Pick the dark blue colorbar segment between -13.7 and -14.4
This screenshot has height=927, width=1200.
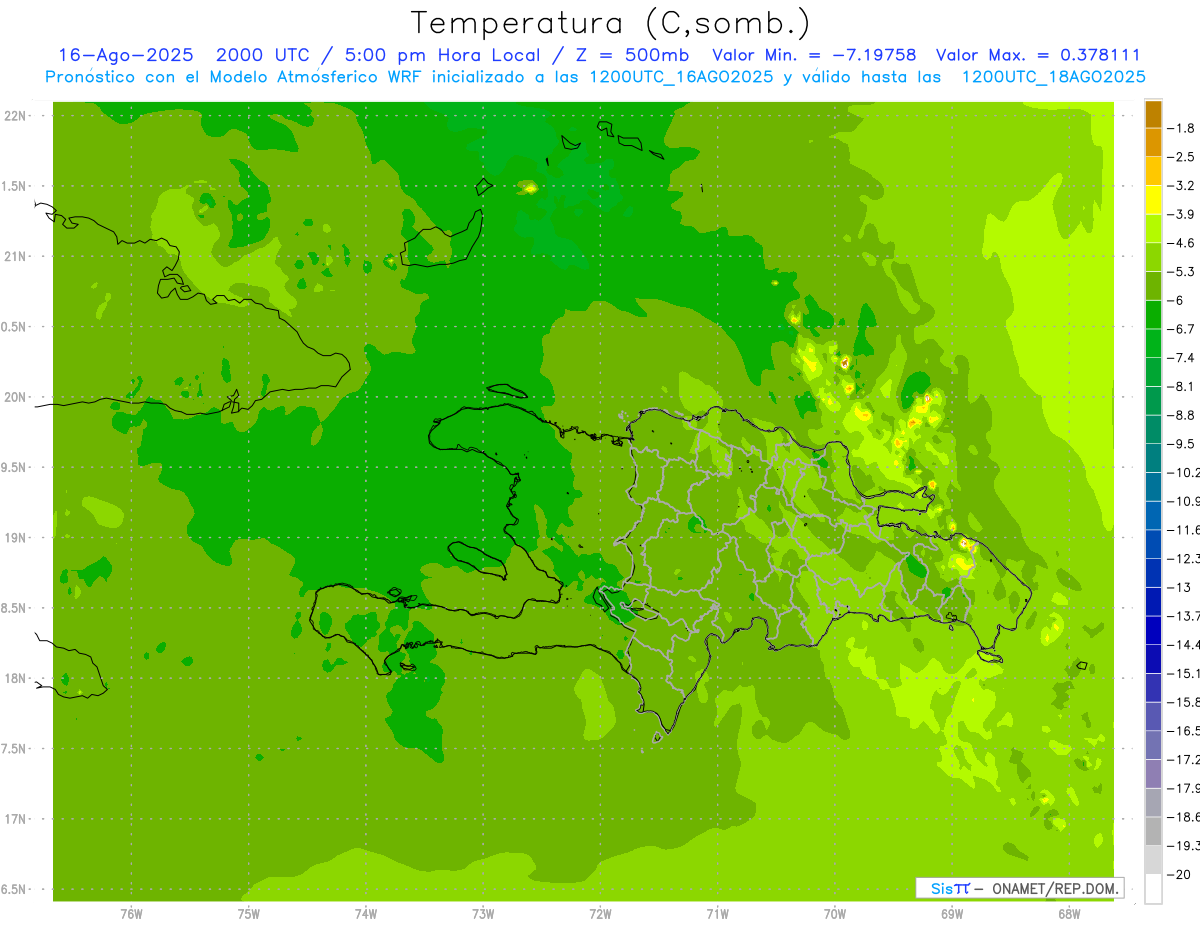(1153, 630)
